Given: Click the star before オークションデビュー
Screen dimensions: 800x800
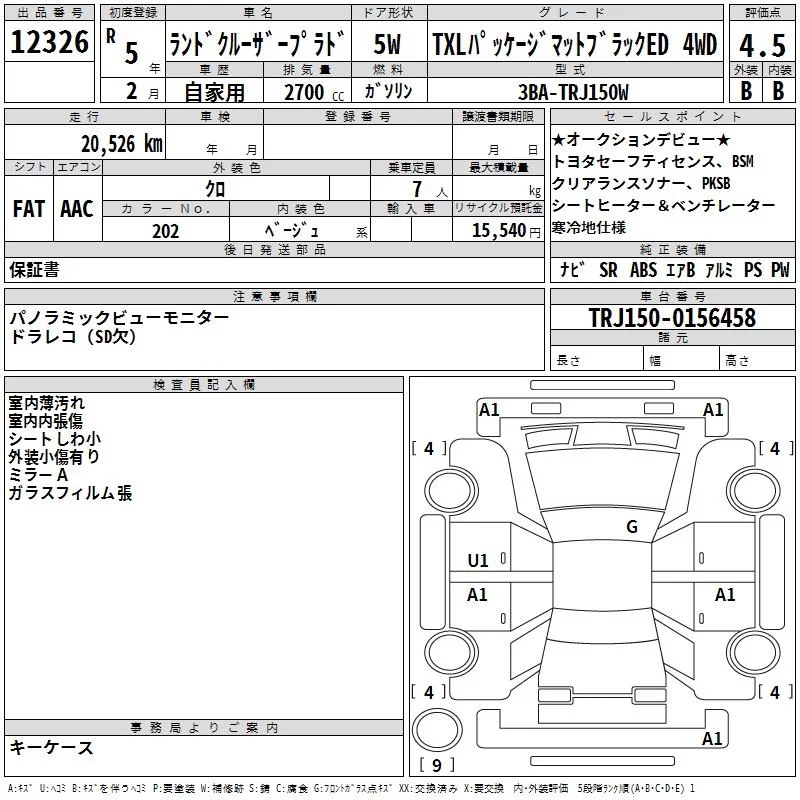Looking at the screenshot, I should (559, 138).
